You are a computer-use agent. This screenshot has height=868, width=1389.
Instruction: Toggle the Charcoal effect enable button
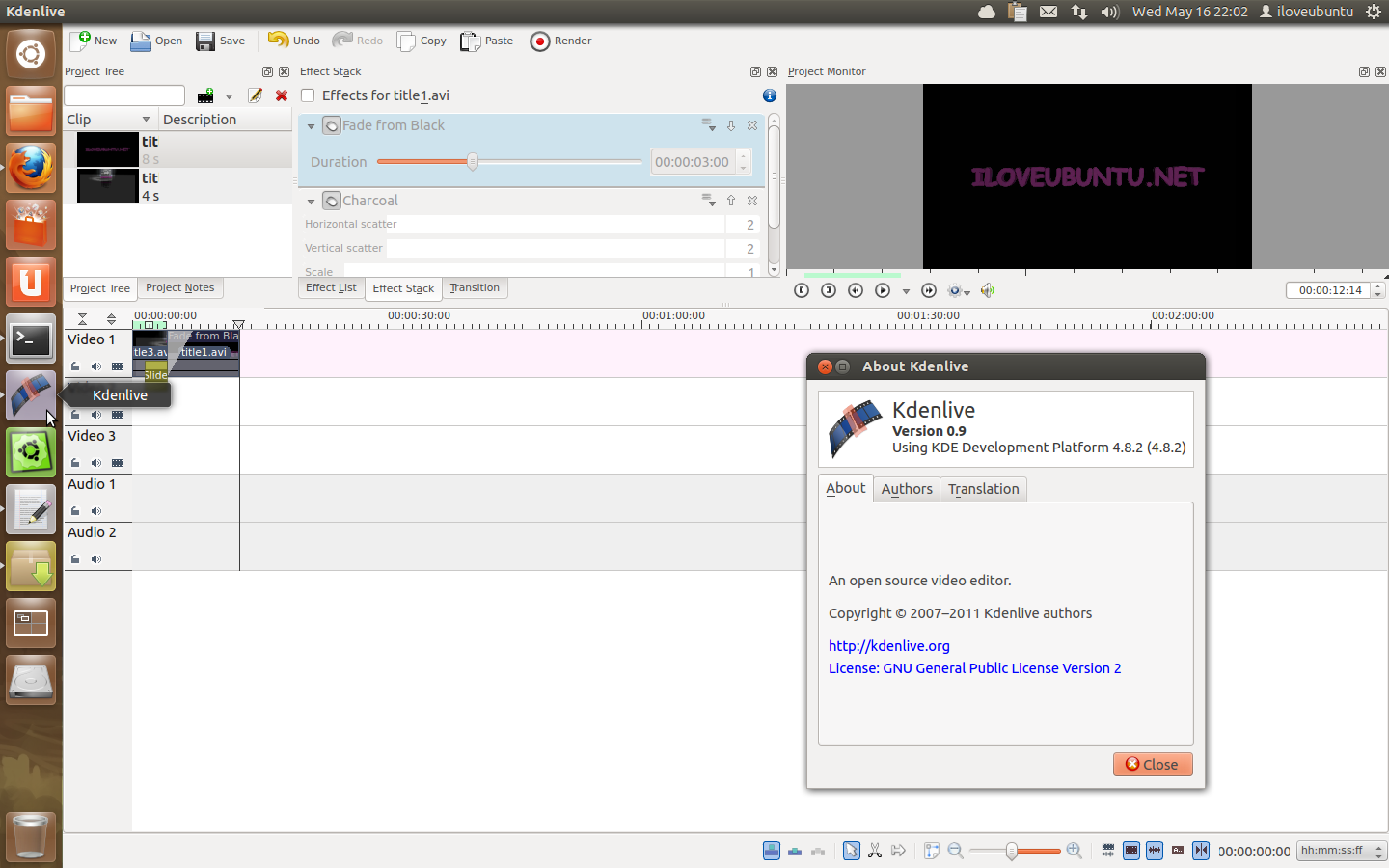(x=332, y=201)
